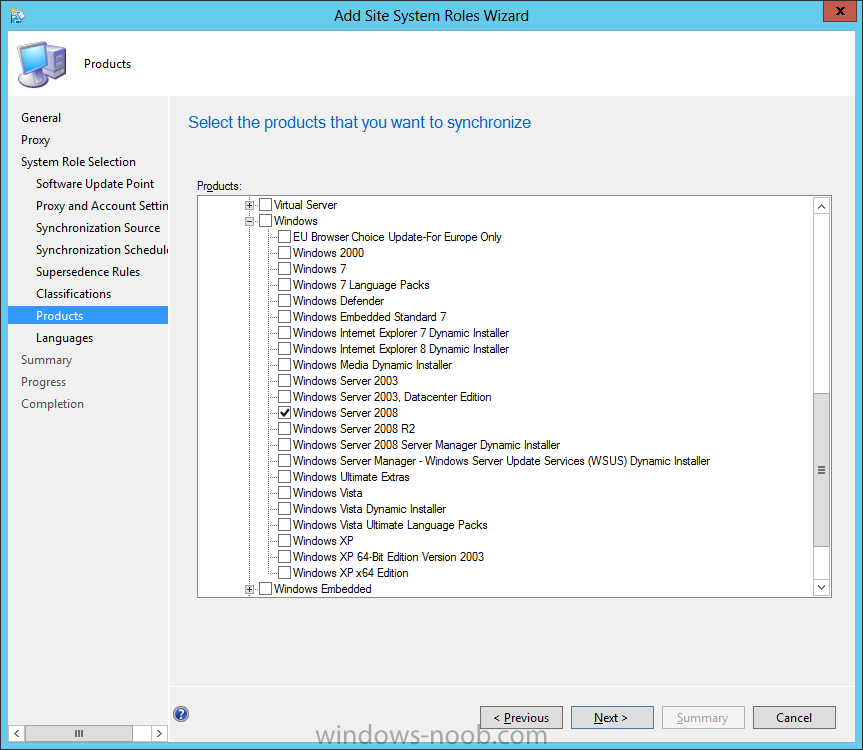Tick Windows 7 Language Packs checkbox

pos(285,284)
